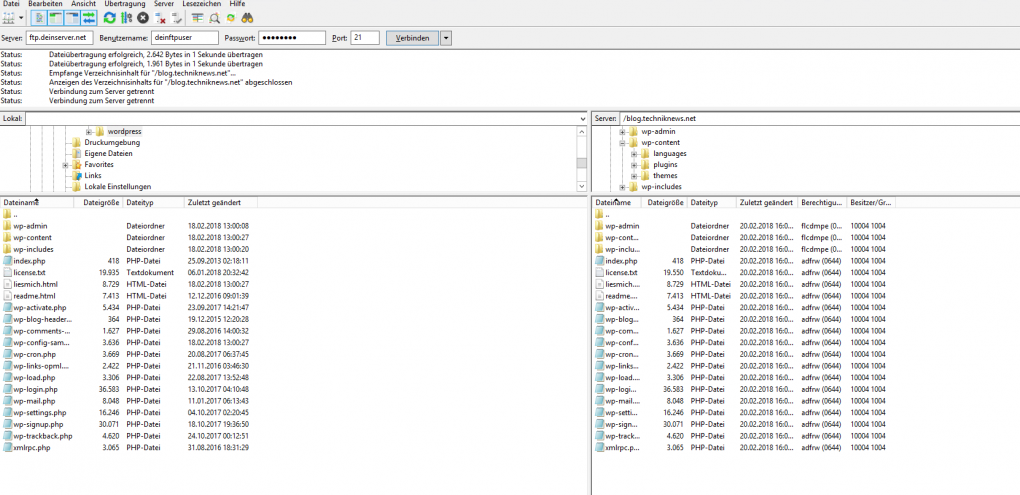Toggle the local directory tree view
Image resolution: width=1020 pixels, height=495 pixels.
coord(55,18)
